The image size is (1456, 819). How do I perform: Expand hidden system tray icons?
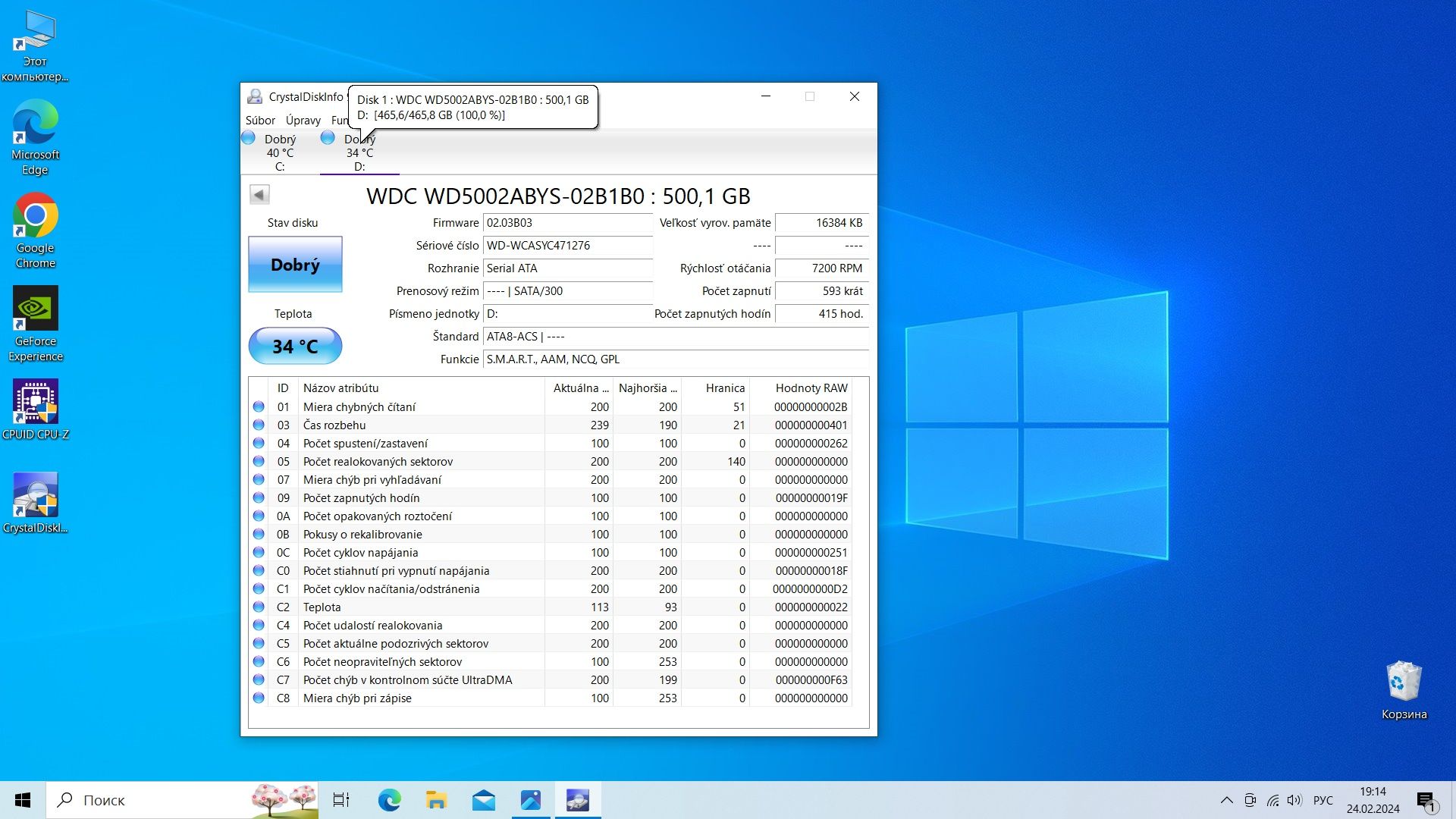(1226, 800)
